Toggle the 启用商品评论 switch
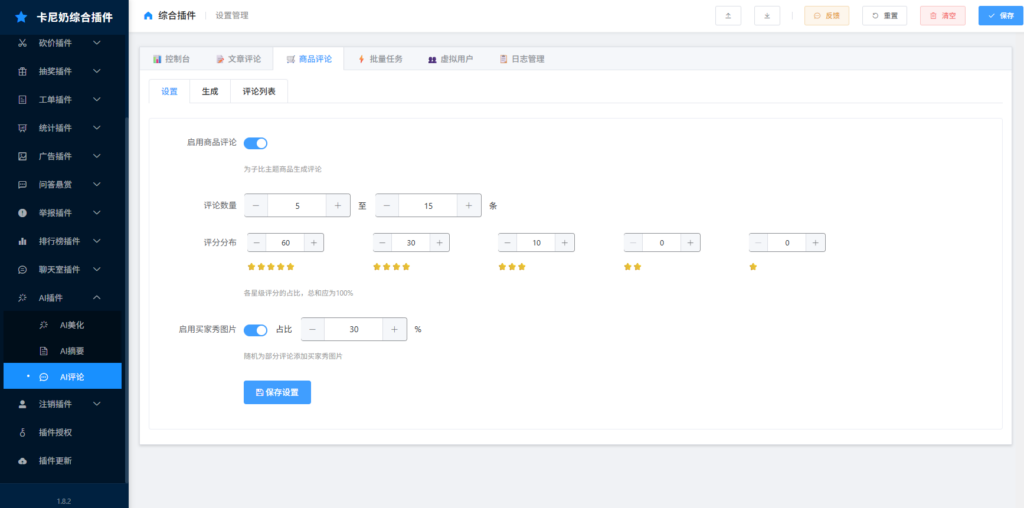 255,143
